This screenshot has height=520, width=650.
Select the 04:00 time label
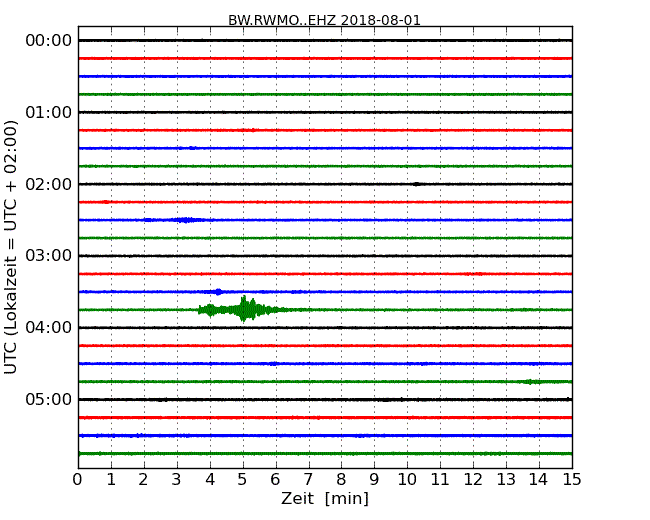[49, 328]
